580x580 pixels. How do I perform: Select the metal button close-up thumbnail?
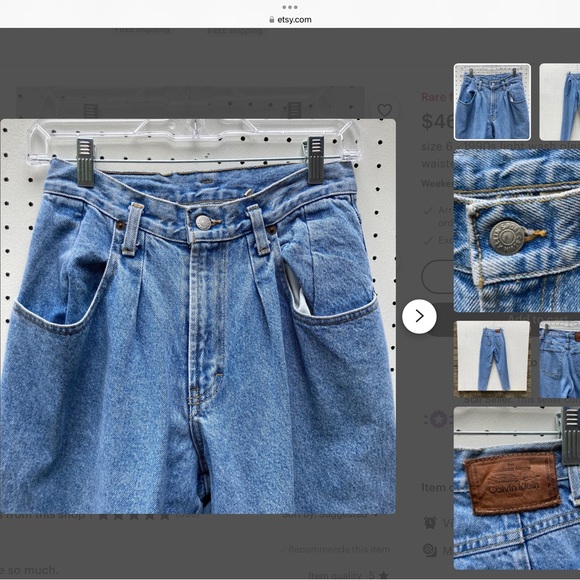point(517,230)
